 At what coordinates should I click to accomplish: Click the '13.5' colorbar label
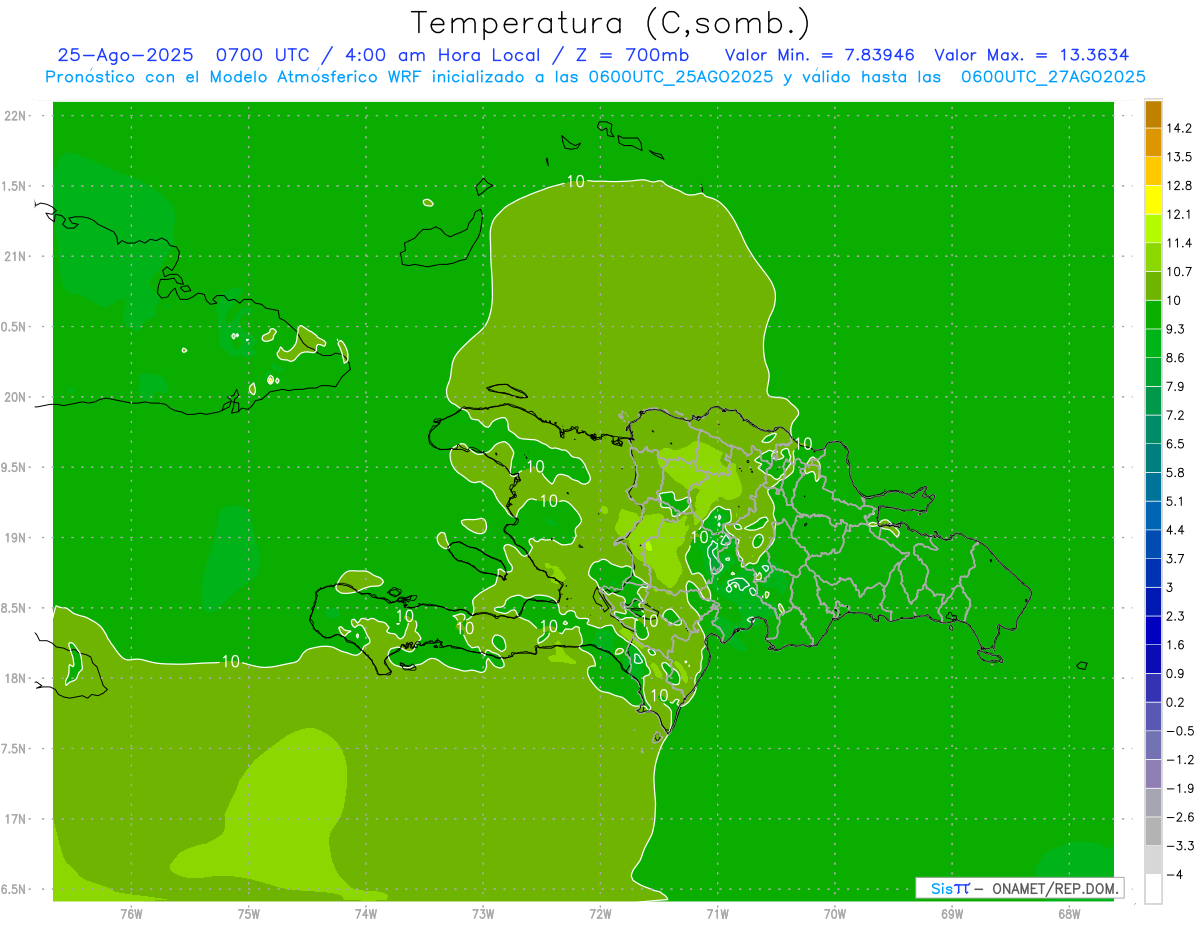1179,157
